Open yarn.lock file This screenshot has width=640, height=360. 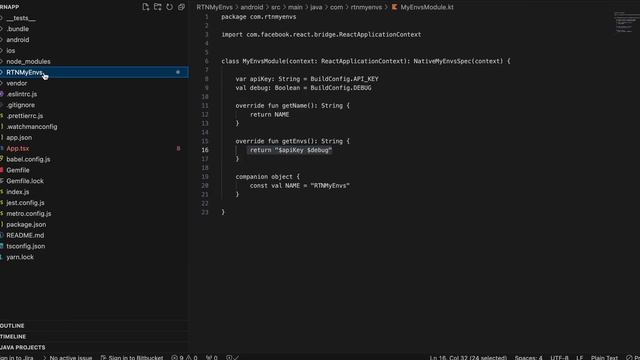[20, 257]
